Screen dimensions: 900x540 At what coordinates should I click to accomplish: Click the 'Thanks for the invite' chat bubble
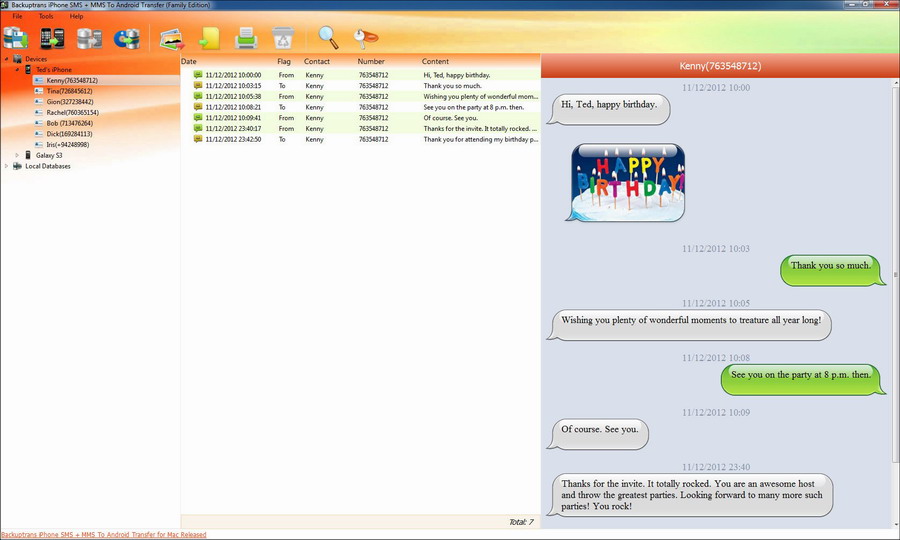tap(690, 495)
